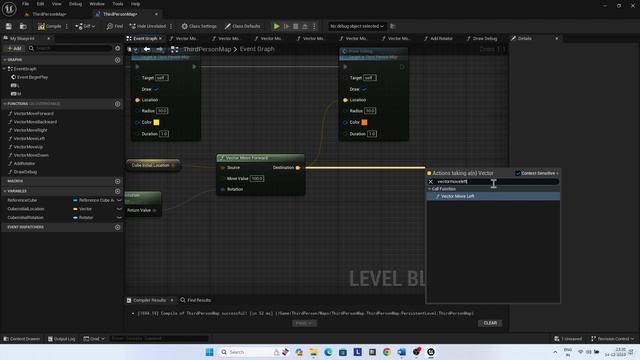The width and height of the screenshot is (640, 360).
Task: Select the VectorMoveLeft function in list
Action: point(29,138)
